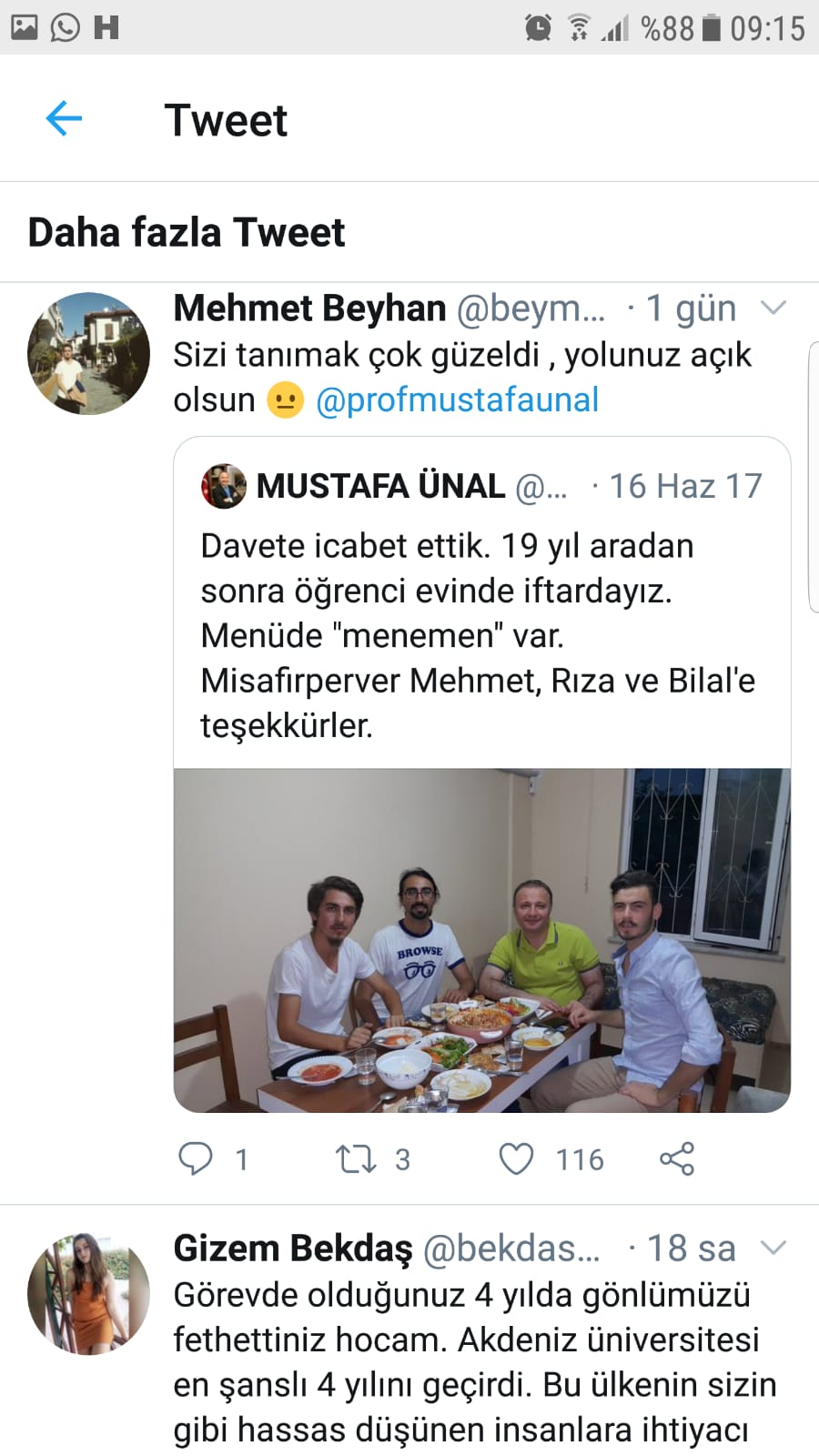This screenshot has height=1456, width=819.
Task: Tap the back arrow beside Tweet
Action: point(64,119)
